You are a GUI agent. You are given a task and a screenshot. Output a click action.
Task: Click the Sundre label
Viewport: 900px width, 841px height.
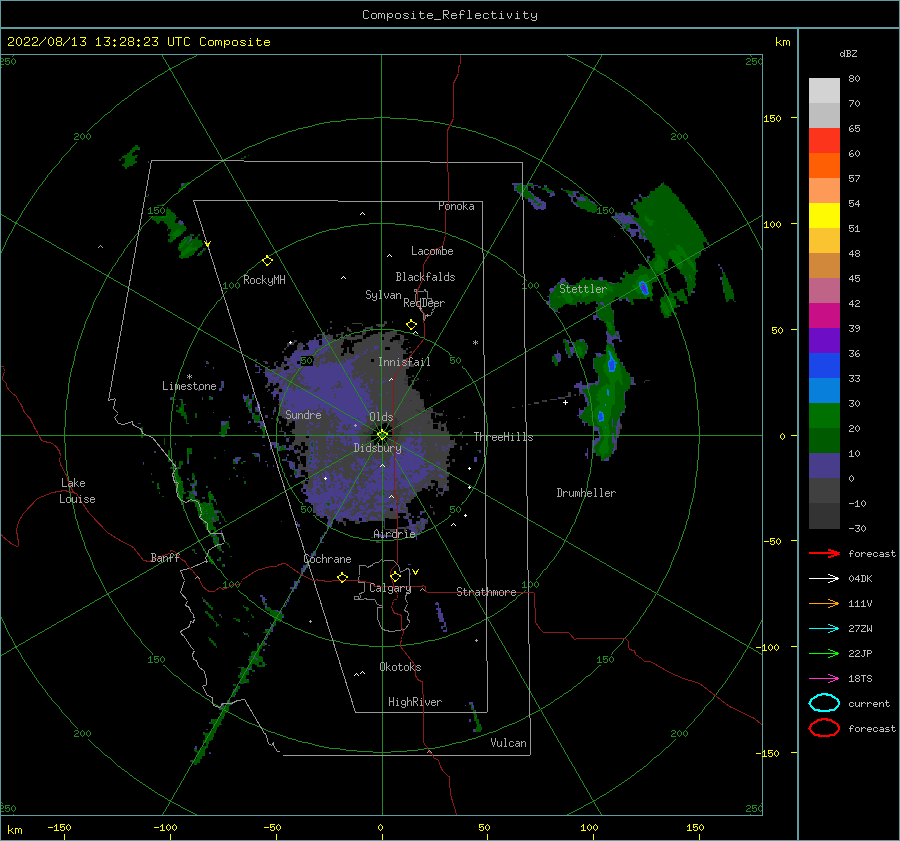pos(303,414)
